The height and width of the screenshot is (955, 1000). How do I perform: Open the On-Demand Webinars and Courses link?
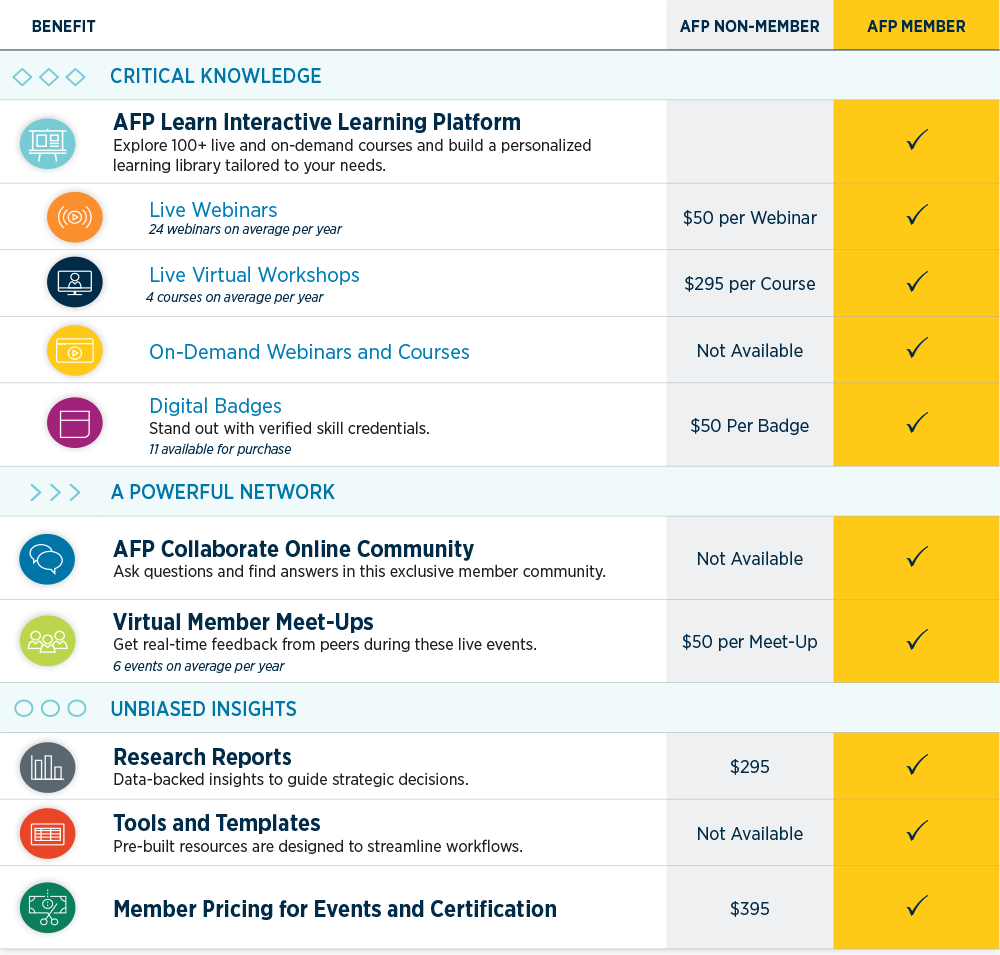[309, 352]
